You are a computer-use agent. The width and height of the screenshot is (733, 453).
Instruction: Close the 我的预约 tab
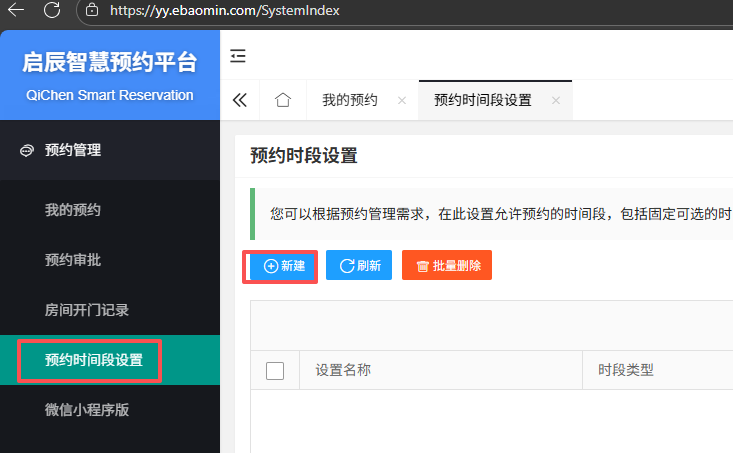pos(402,101)
